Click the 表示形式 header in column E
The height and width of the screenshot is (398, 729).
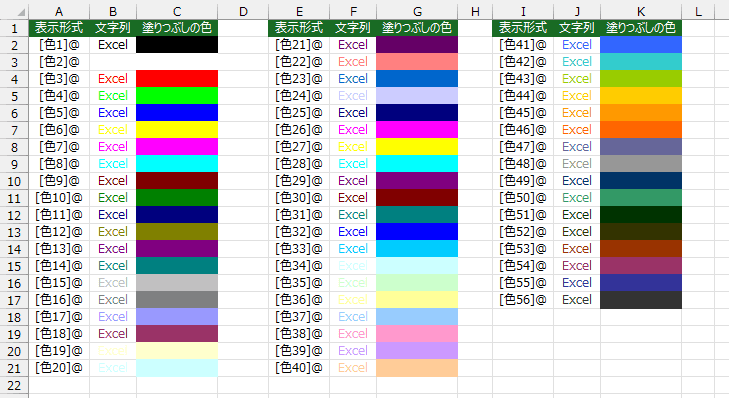tap(299, 28)
